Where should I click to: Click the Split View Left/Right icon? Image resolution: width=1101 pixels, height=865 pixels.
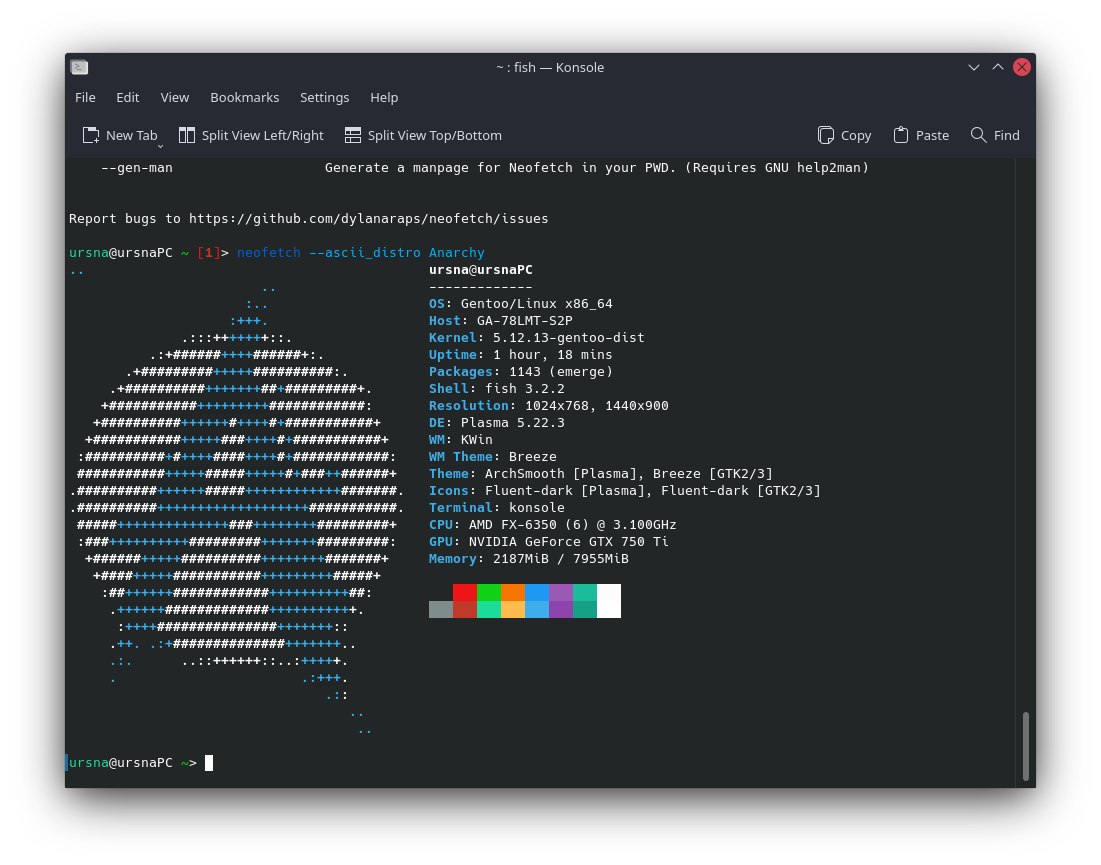coord(187,136)
